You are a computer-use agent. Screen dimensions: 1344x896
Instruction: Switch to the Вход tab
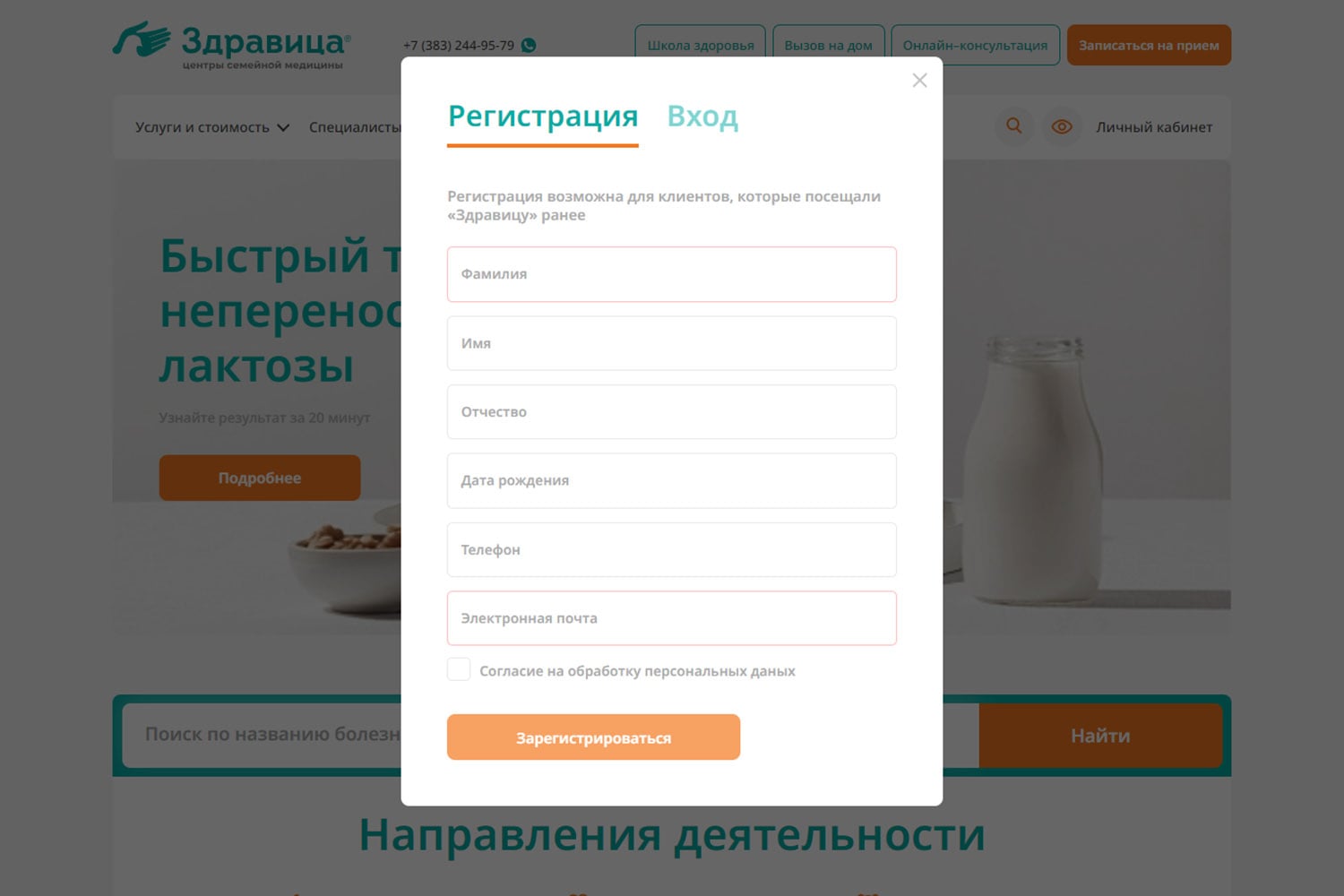pos(702,116)
